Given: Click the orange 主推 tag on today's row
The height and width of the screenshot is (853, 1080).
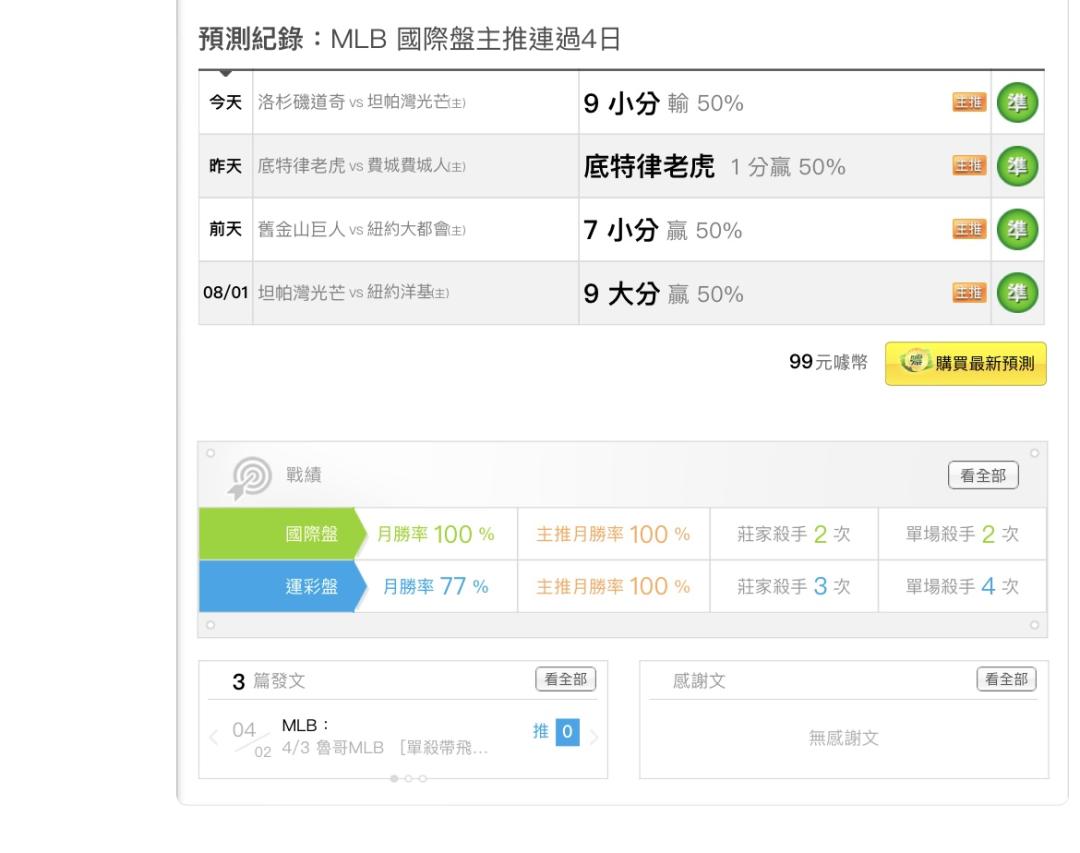Looking at the screenshot, I should coord(968,103).
